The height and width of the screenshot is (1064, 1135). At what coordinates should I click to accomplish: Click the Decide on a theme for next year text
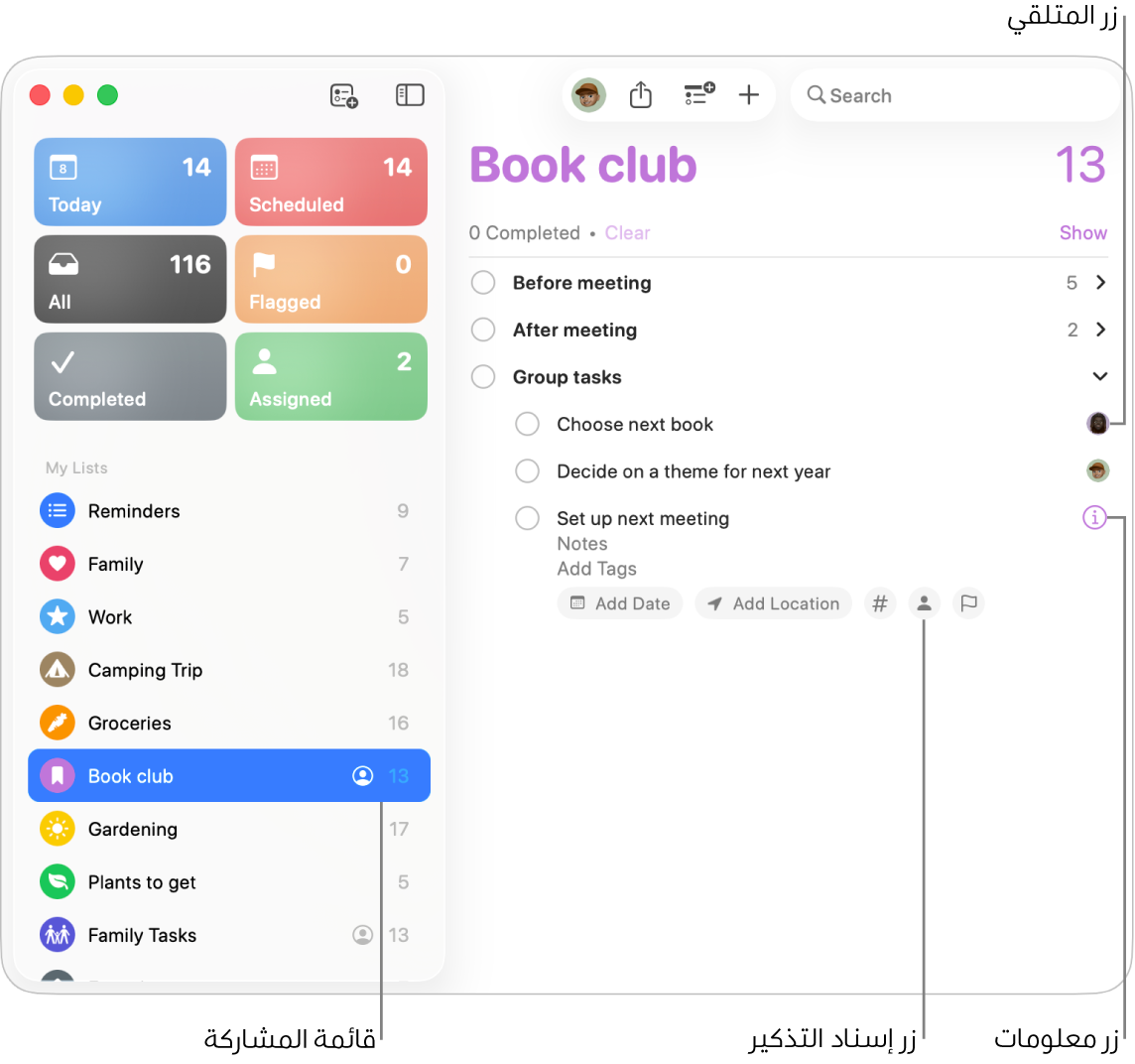click(x=694, y=471)
